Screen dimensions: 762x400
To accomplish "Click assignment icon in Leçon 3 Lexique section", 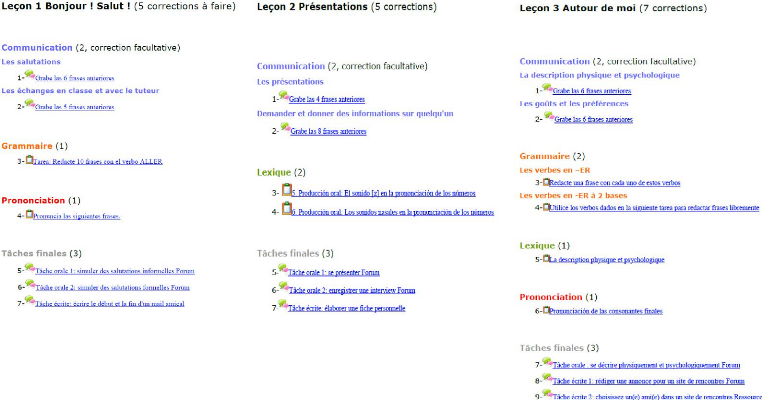I will 546,259.
